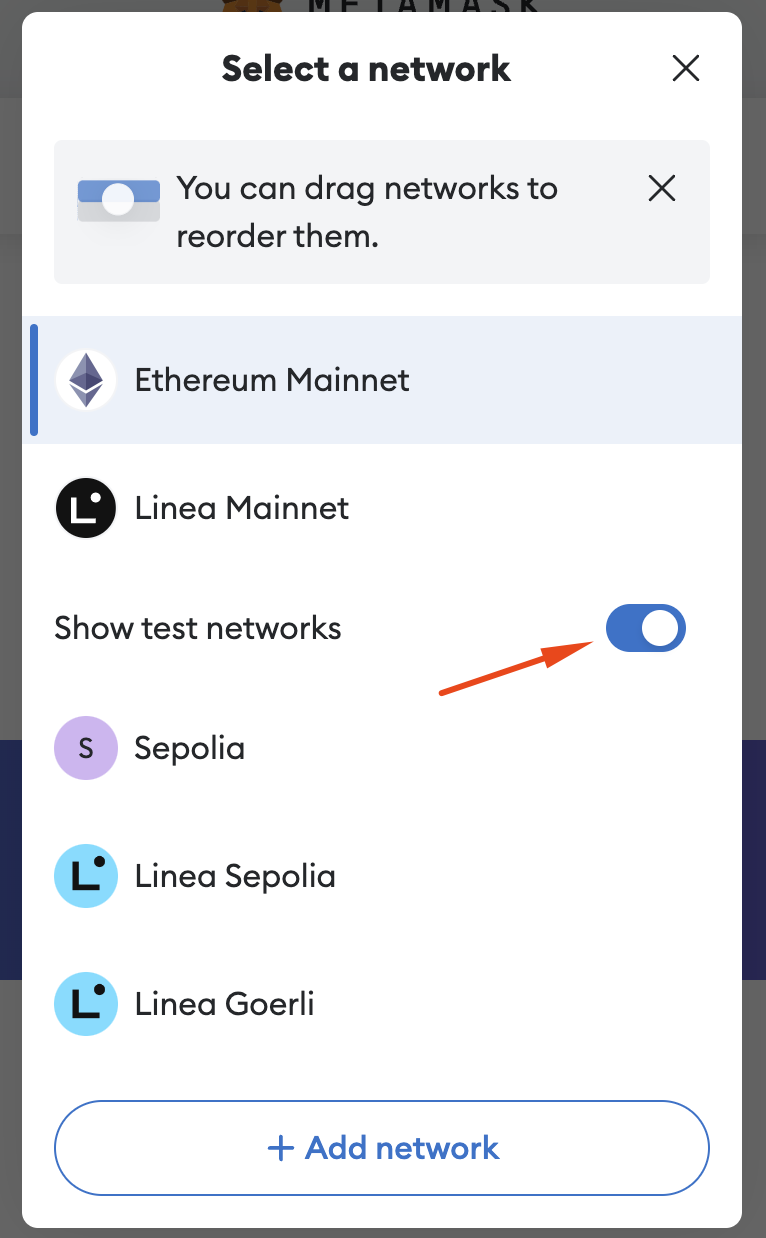Close the Select a network dialog

click(685, 68)
